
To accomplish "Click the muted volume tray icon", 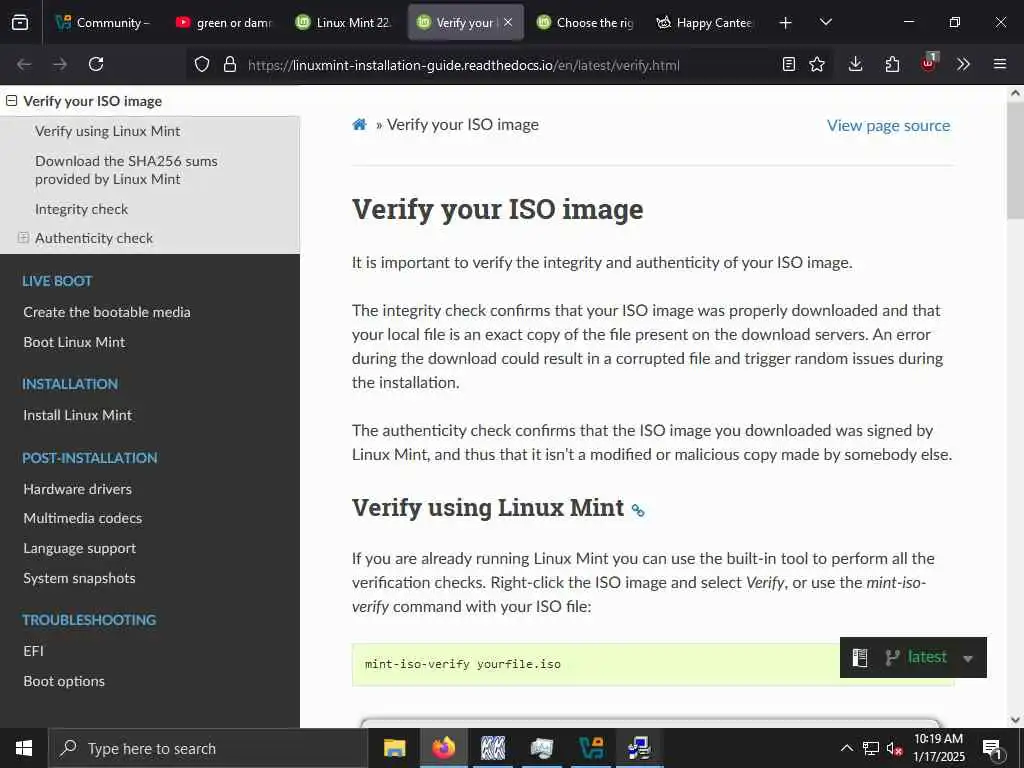I will click(894, 748).
